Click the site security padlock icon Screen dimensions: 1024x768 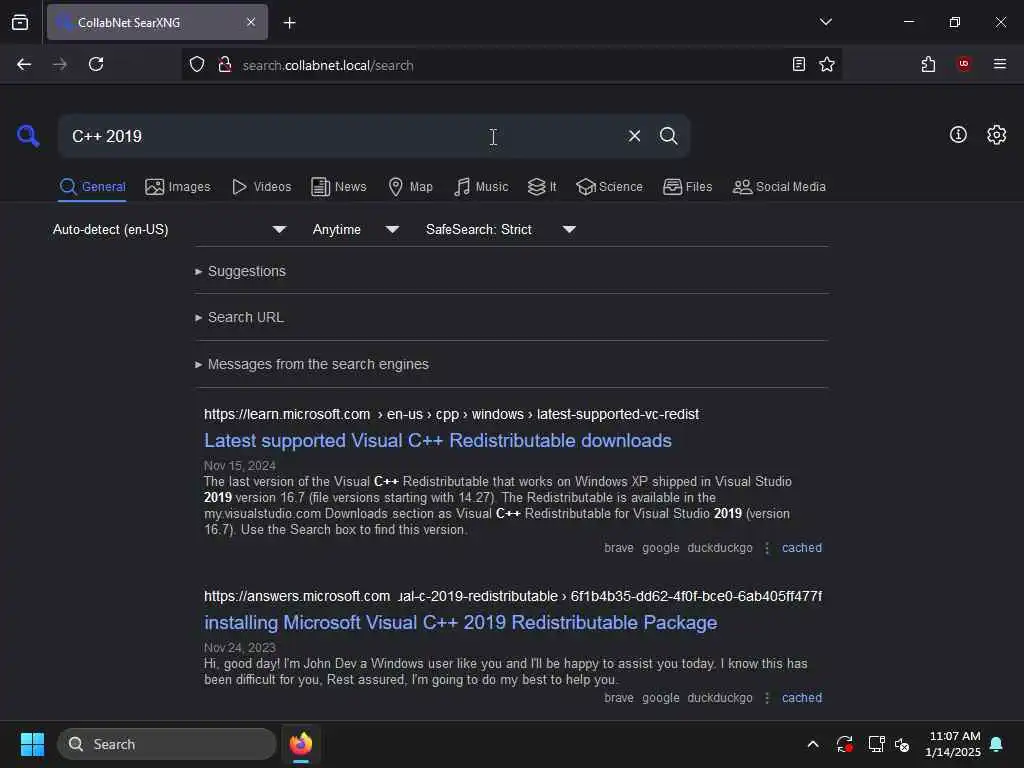pyautogui.click(x=225, y=65)
